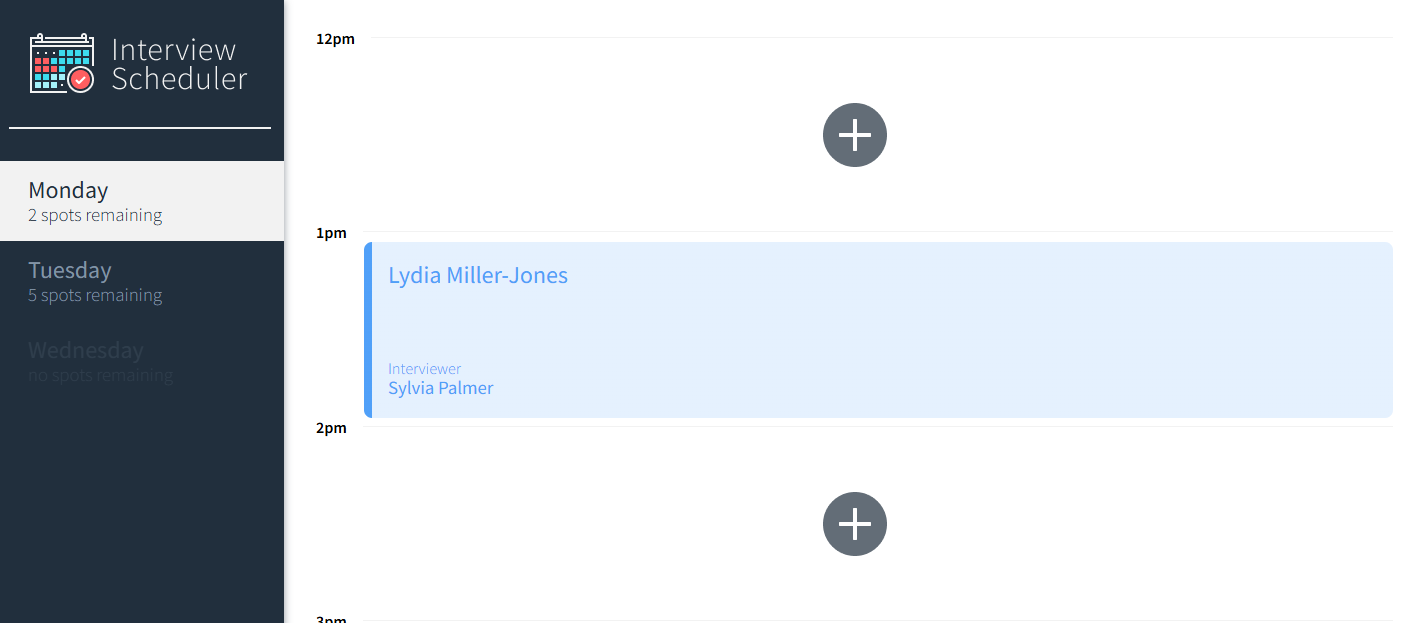Click "no spots remaining" under Wednesday

[100, 375]
